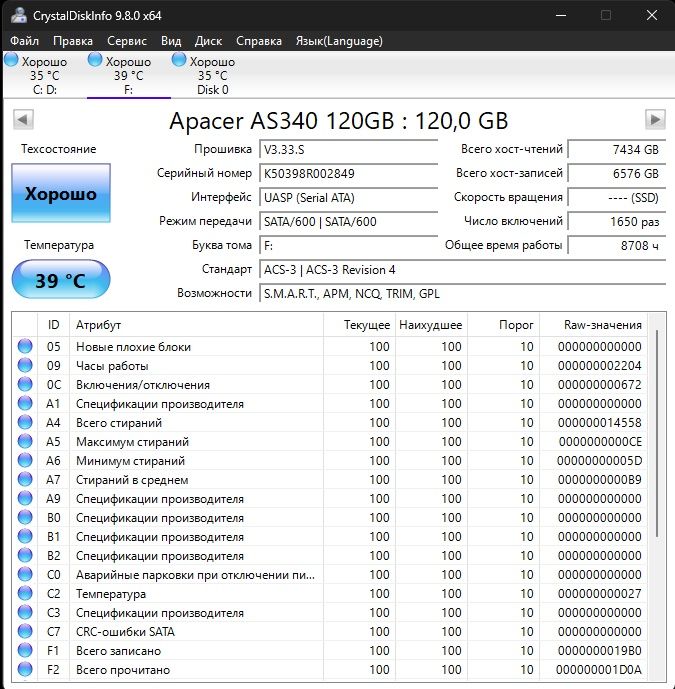The image size is (675, 689).
Task: Select the Максимум стираний attribute row
Action: click(330, 441)
